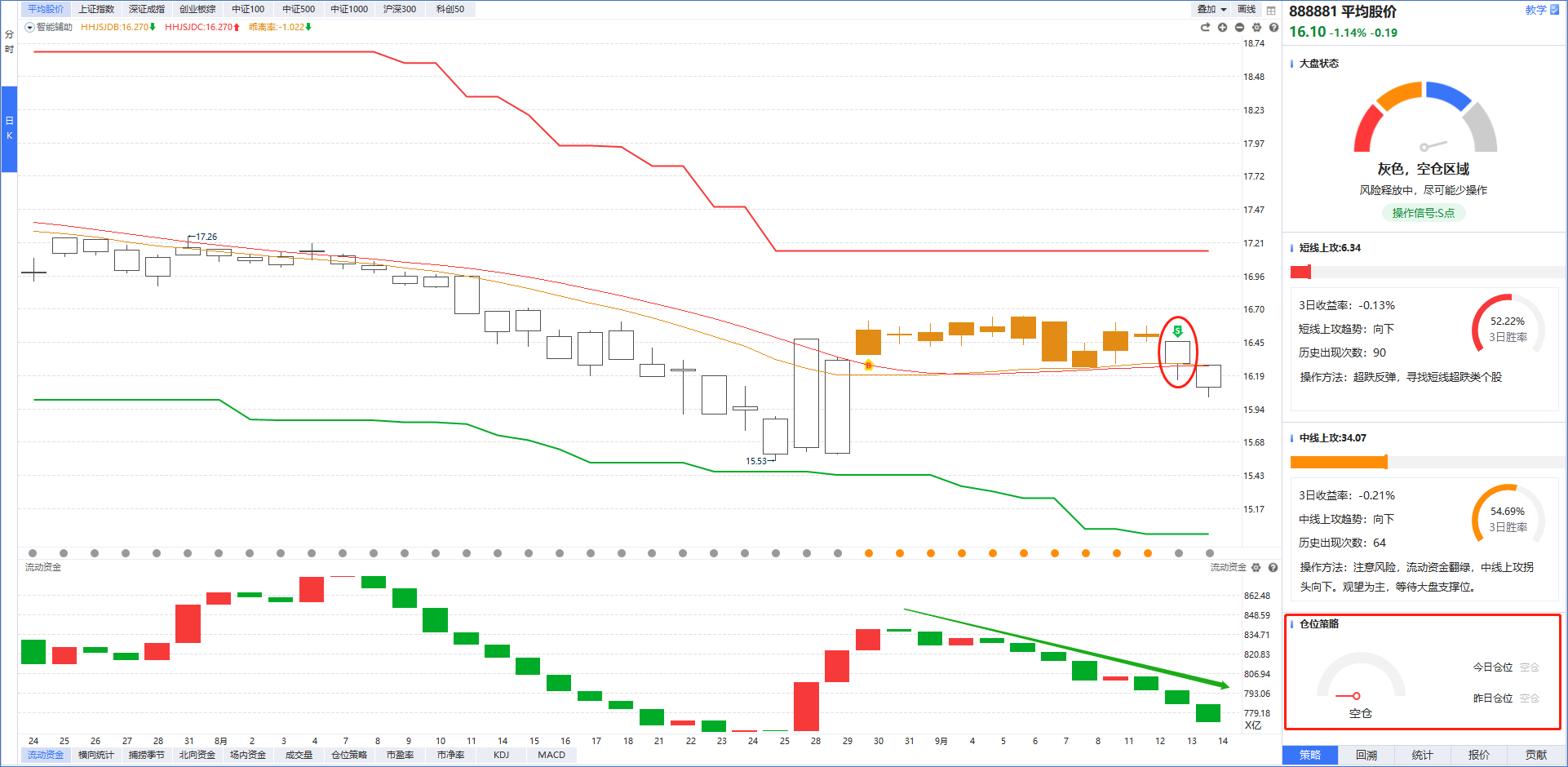Select the 深证成指 tab
Image resolution: width=1568 pixels, height=767 pixels.
147,9
